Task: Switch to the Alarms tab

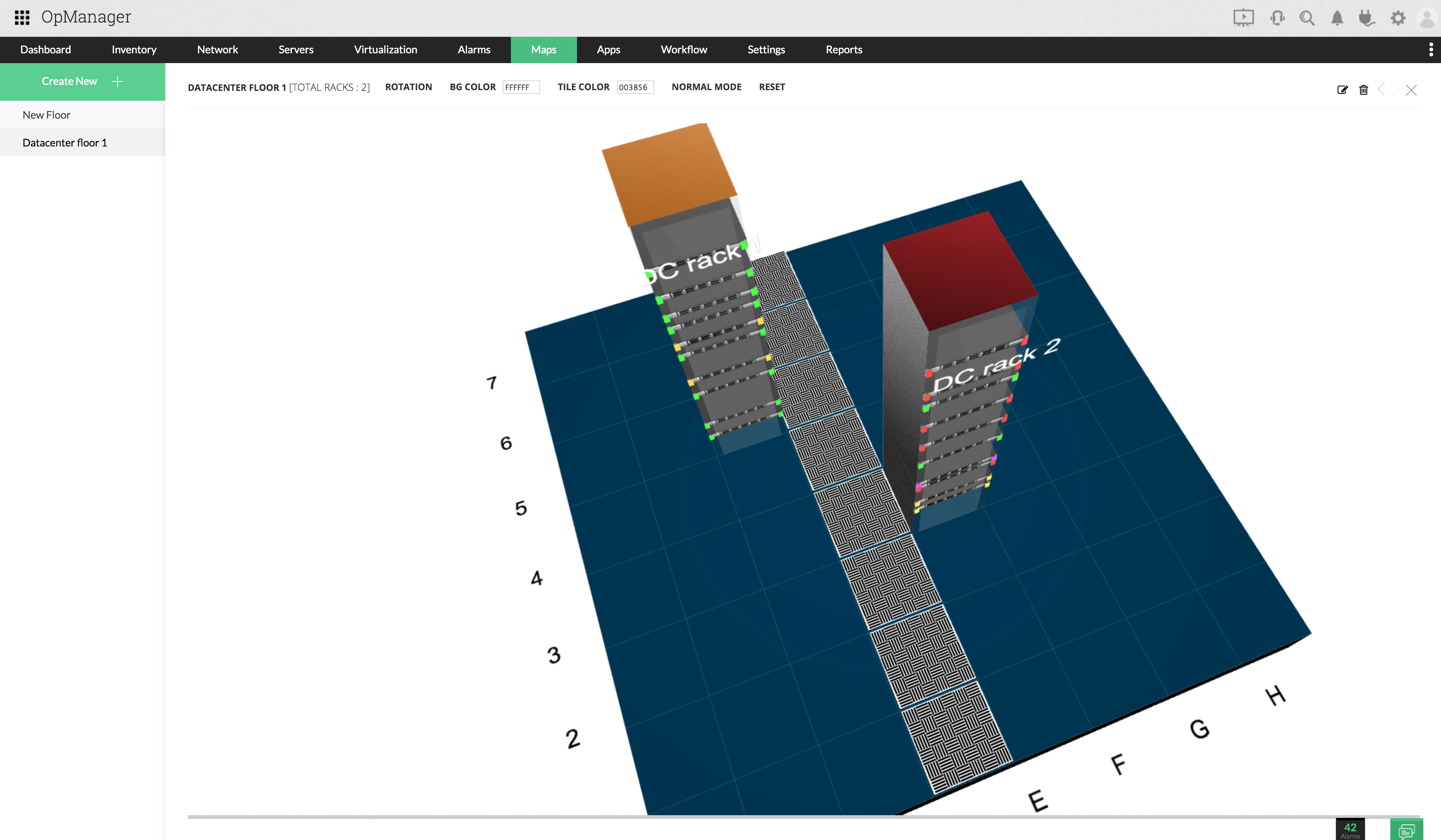Action: (x=473, y=50)
